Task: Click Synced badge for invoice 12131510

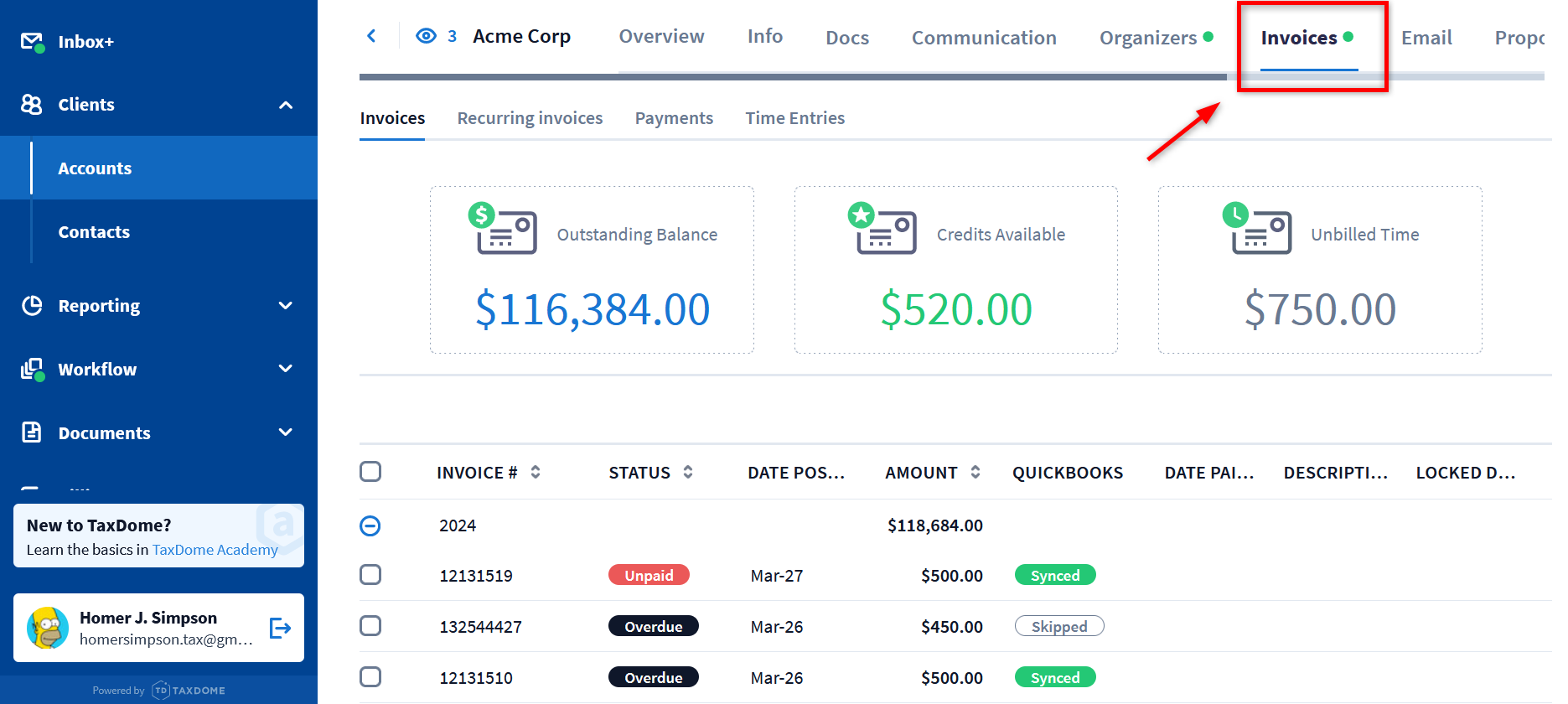Action: point(1055,677)
